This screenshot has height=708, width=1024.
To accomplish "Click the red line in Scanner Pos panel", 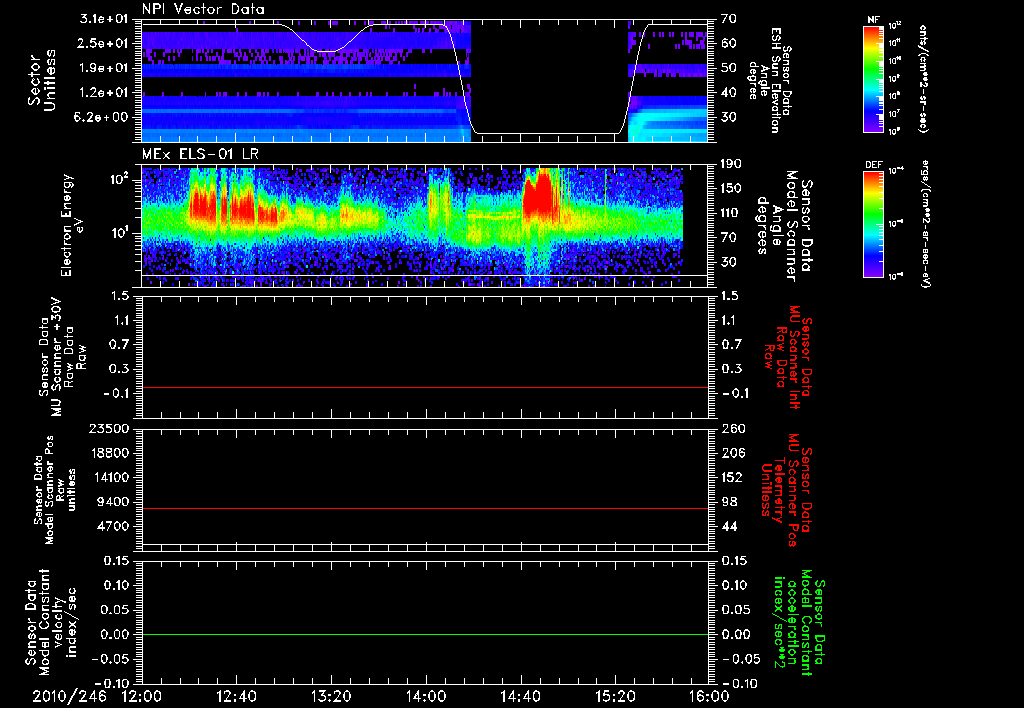I will point(424,508).
